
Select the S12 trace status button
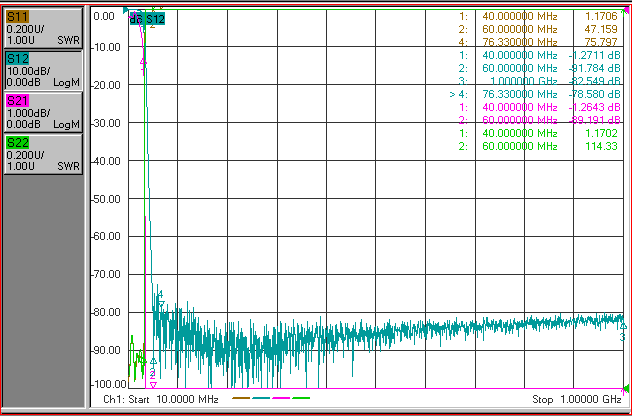(x=44, y=70)
